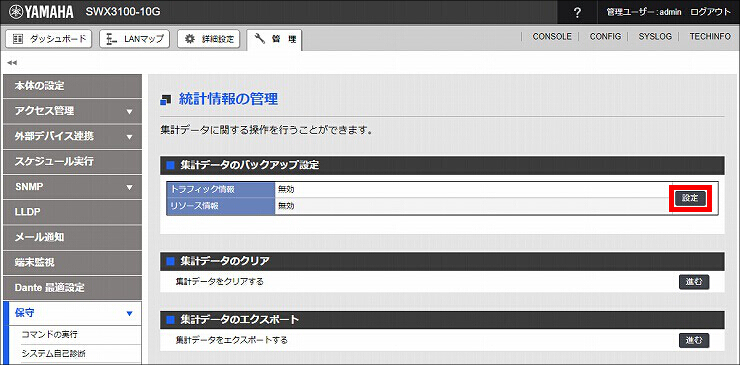Open スケジュール実行 in the sidebar
Image resolution: width=740 pixels, height=365 pixels.
pyautogui.click(x=72, y=162)
